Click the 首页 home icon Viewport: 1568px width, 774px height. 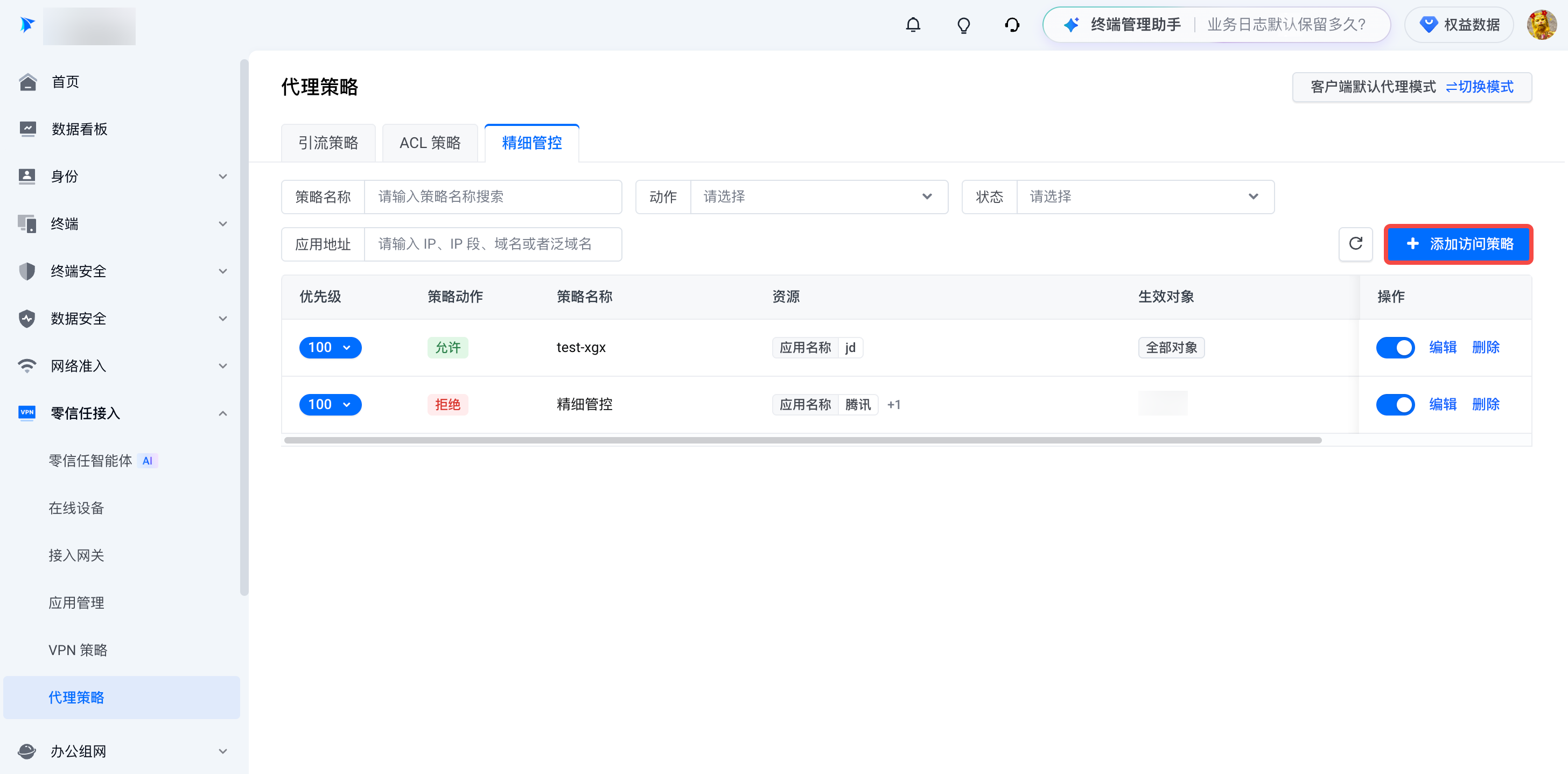tap(27, 82)
